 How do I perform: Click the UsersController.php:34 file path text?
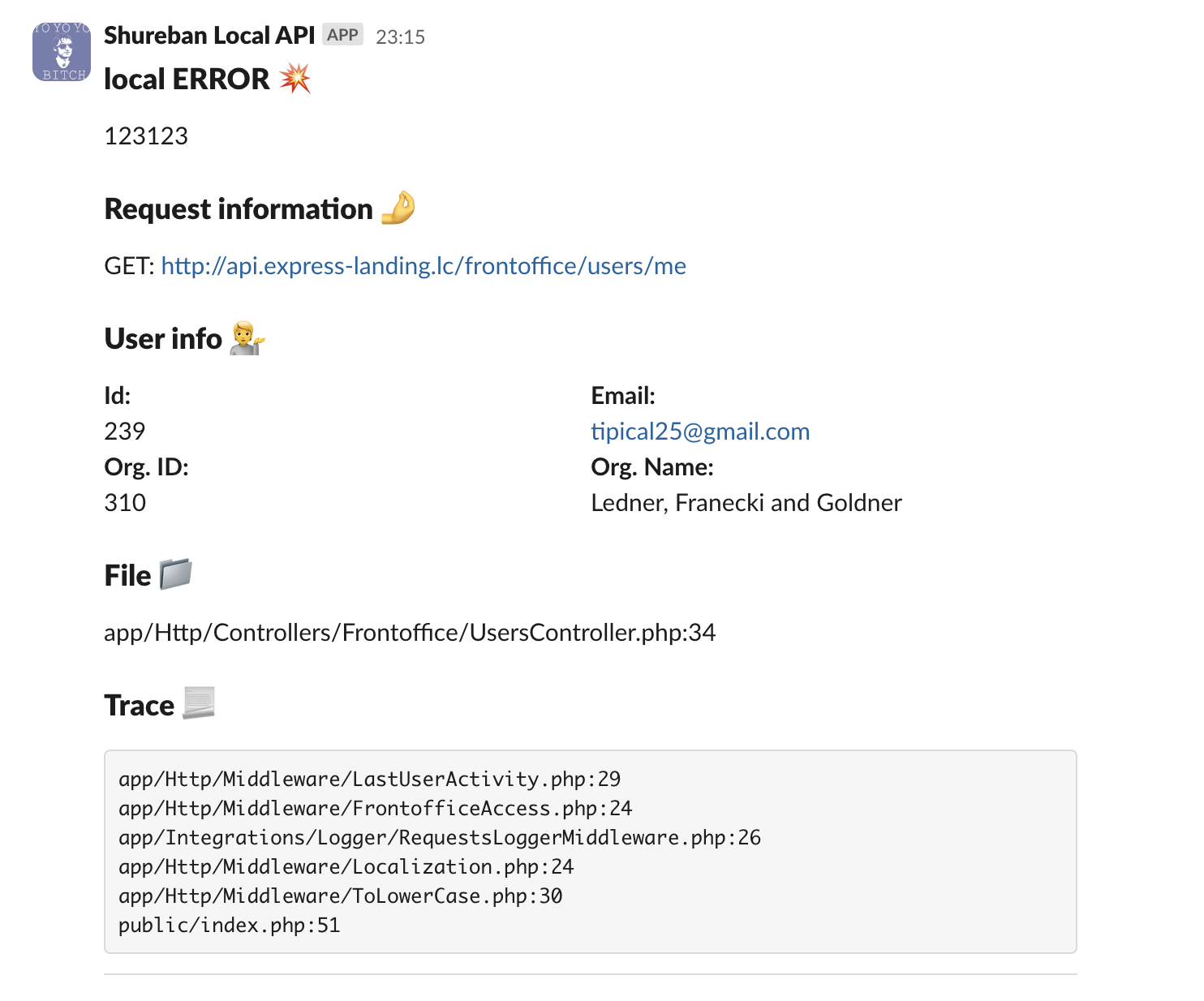click(x=410, y=633)
